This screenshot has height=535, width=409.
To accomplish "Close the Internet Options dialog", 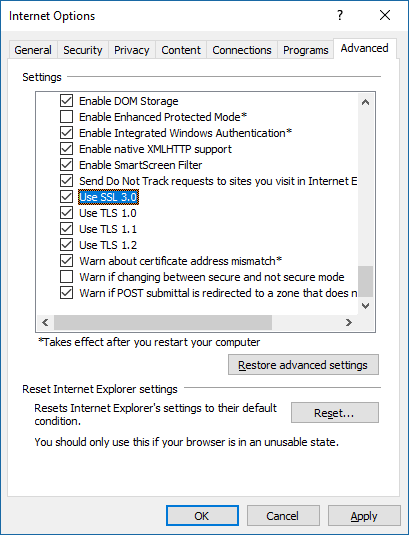I will click(x=385, y=15).
